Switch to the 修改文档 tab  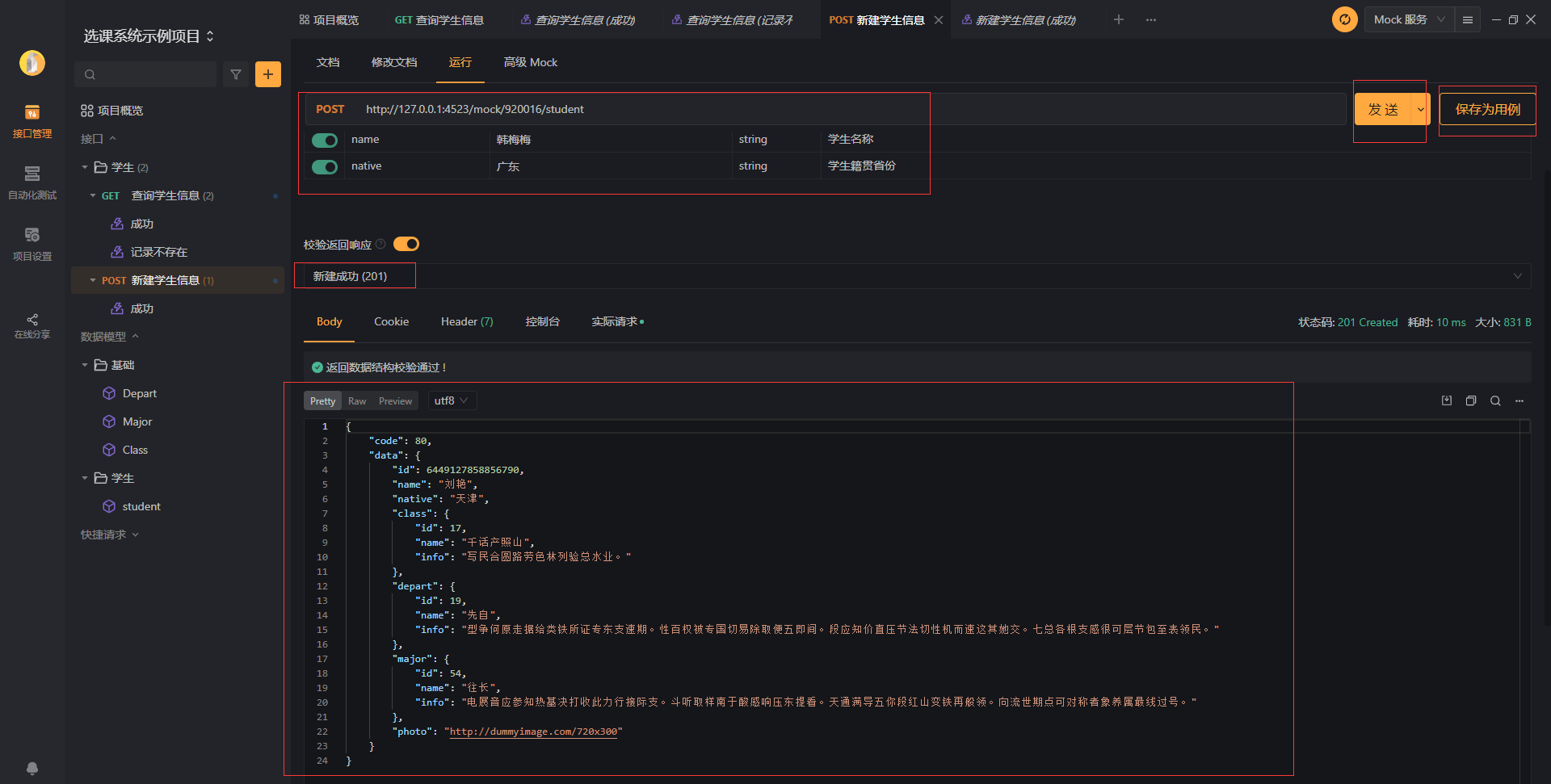click(394, 62)
